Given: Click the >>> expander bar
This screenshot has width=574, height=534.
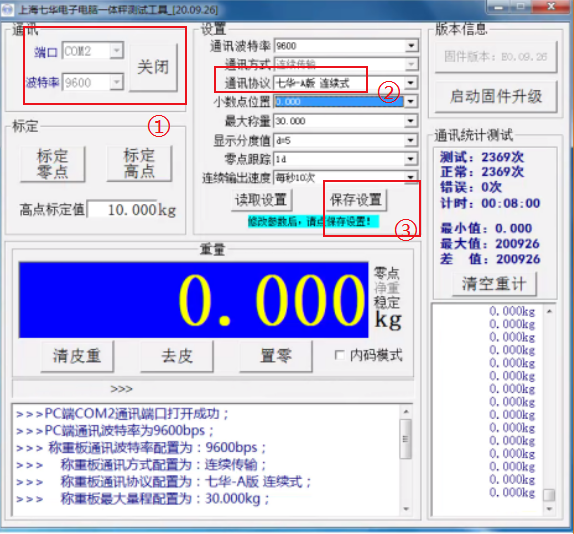Looking at the screenshot, I should point(213,389).
